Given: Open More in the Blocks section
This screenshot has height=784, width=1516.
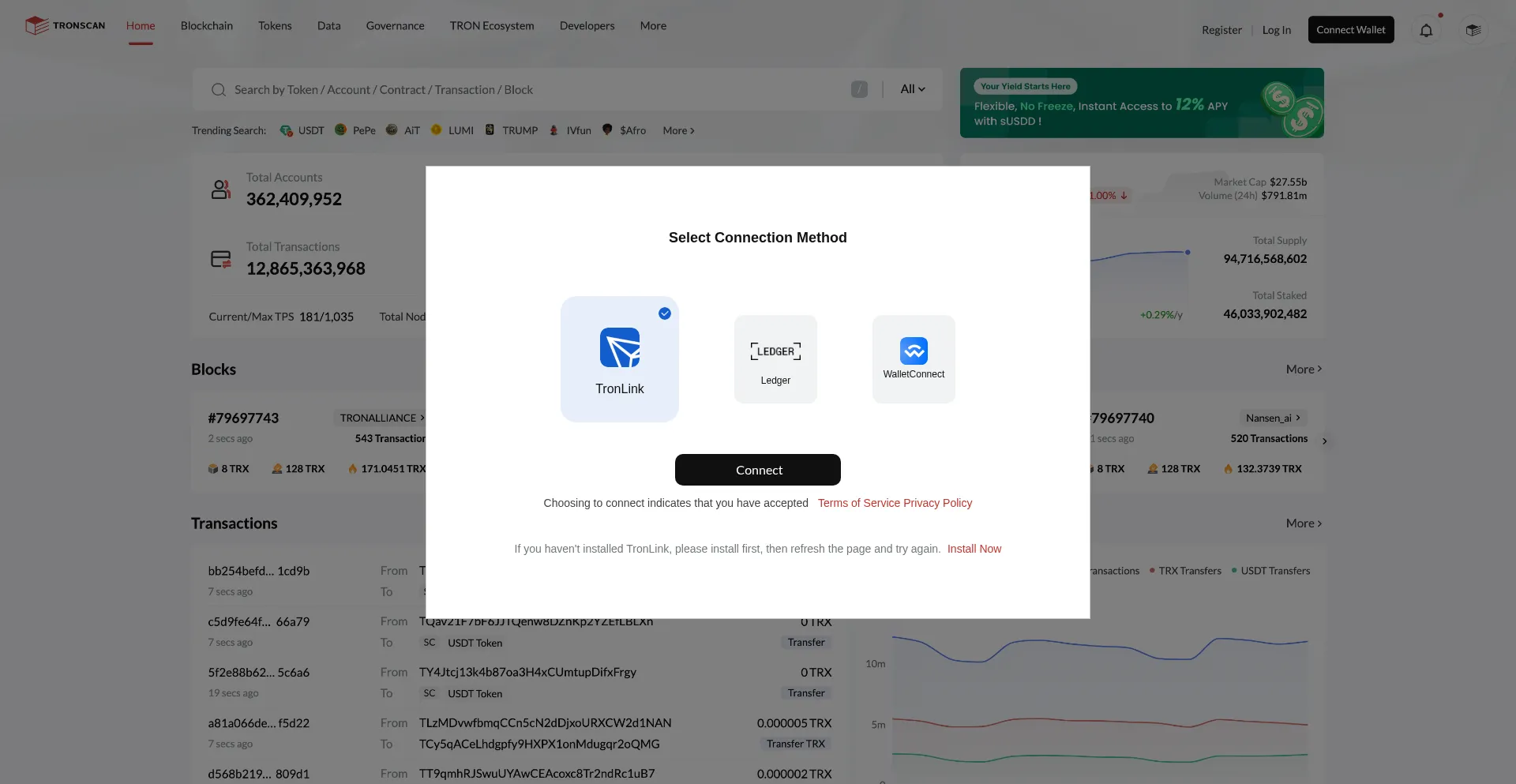Looking at the screenshot, I should point(1304,369).
